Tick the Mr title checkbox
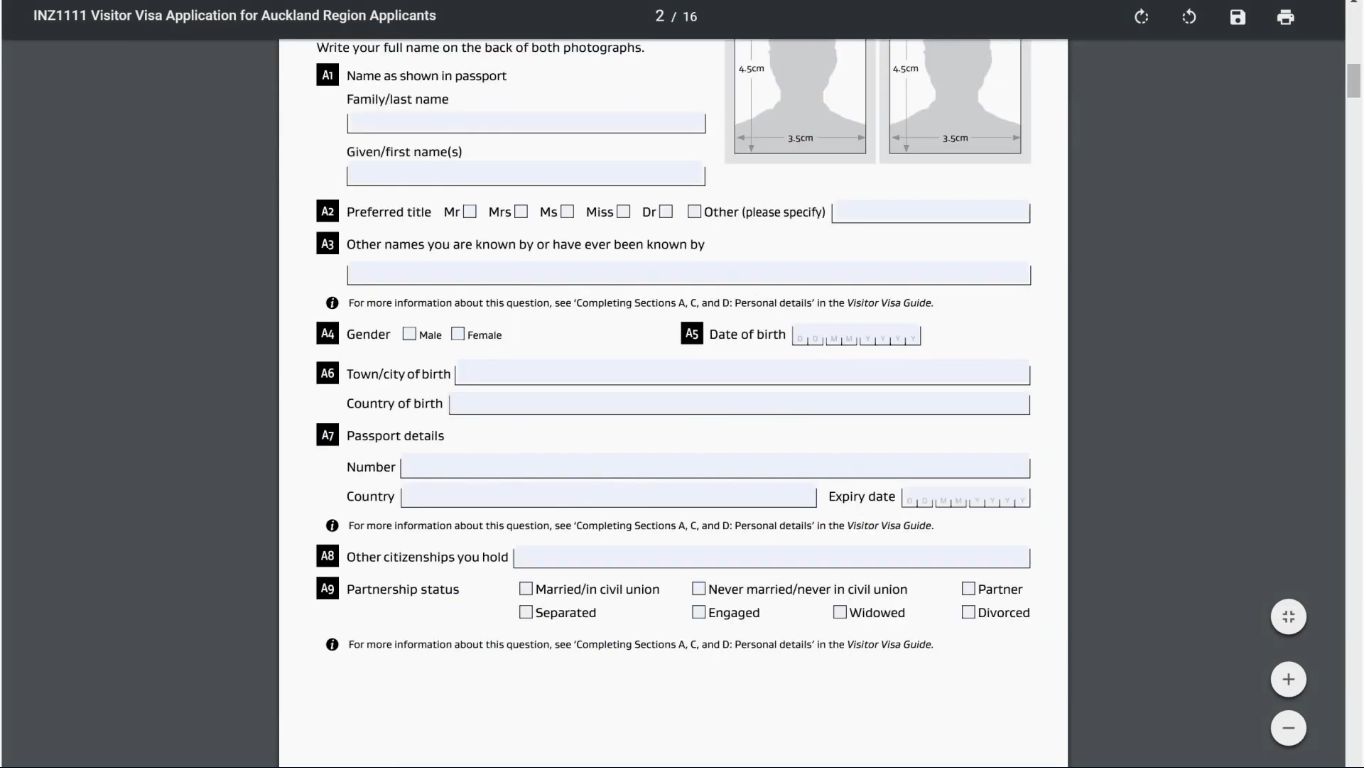 470,211
